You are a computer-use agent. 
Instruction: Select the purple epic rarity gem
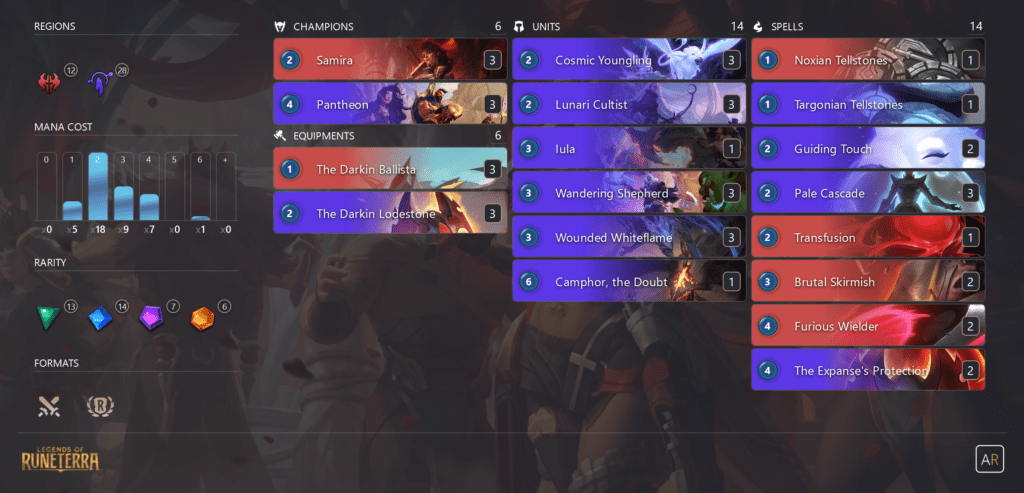[x=151, y=318]
